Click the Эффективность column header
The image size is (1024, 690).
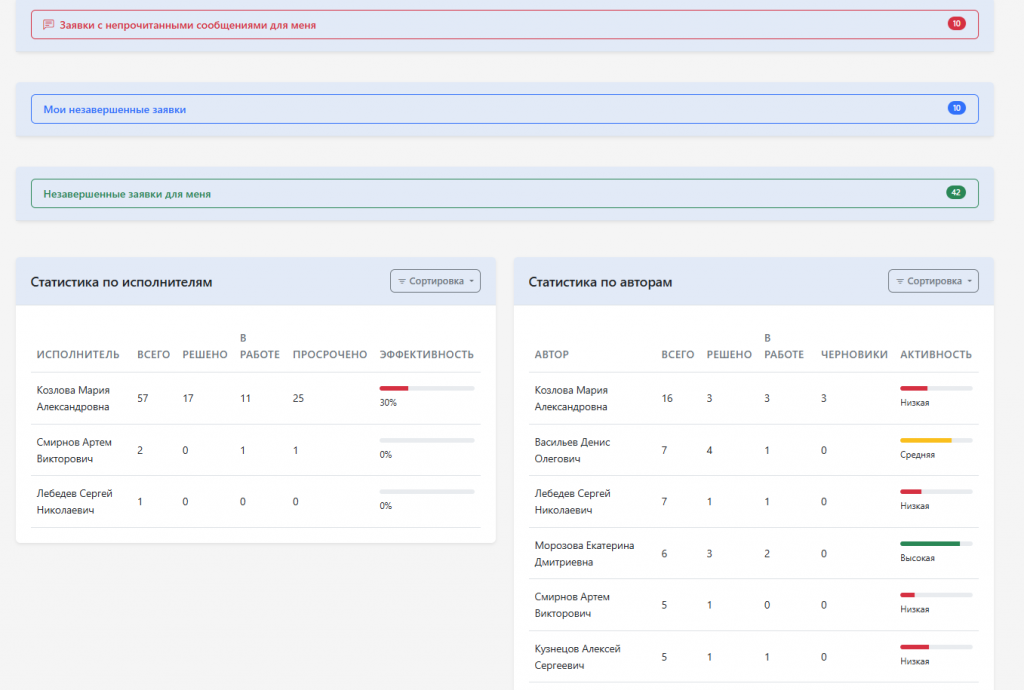pyautogui.click(x=427, y=355)
